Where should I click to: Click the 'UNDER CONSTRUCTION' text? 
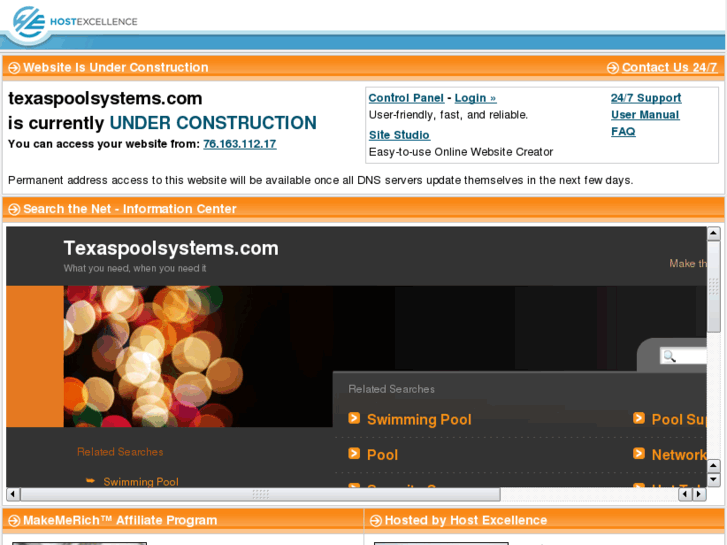pyautogui.click(x=213, y=123)
